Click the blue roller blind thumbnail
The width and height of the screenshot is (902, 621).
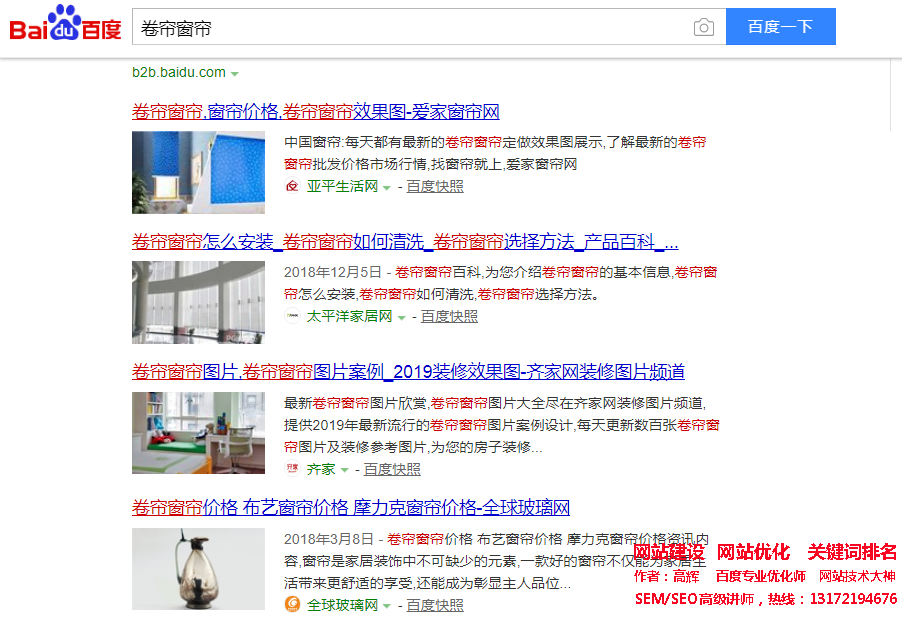[198, 172]
